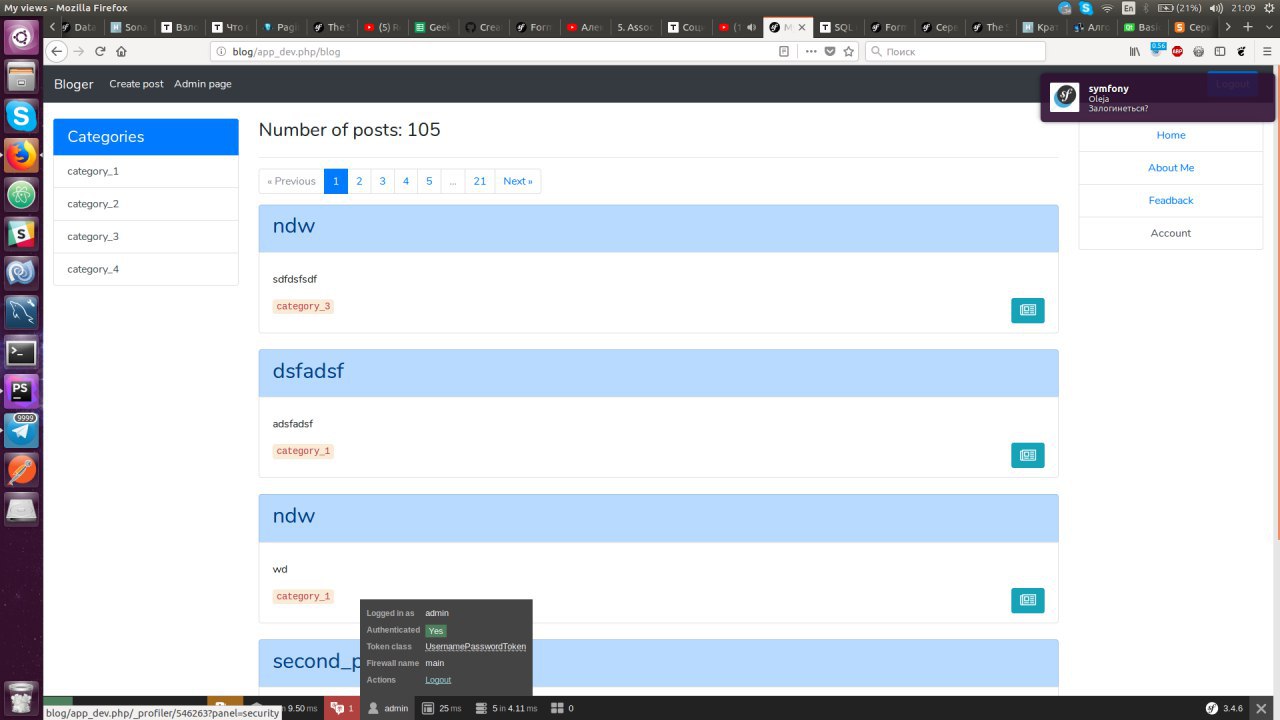Image resolution: width=1280 pixels, height=720 pixels.
Task: Go to the Firefox home page
Action: [121, 51]
